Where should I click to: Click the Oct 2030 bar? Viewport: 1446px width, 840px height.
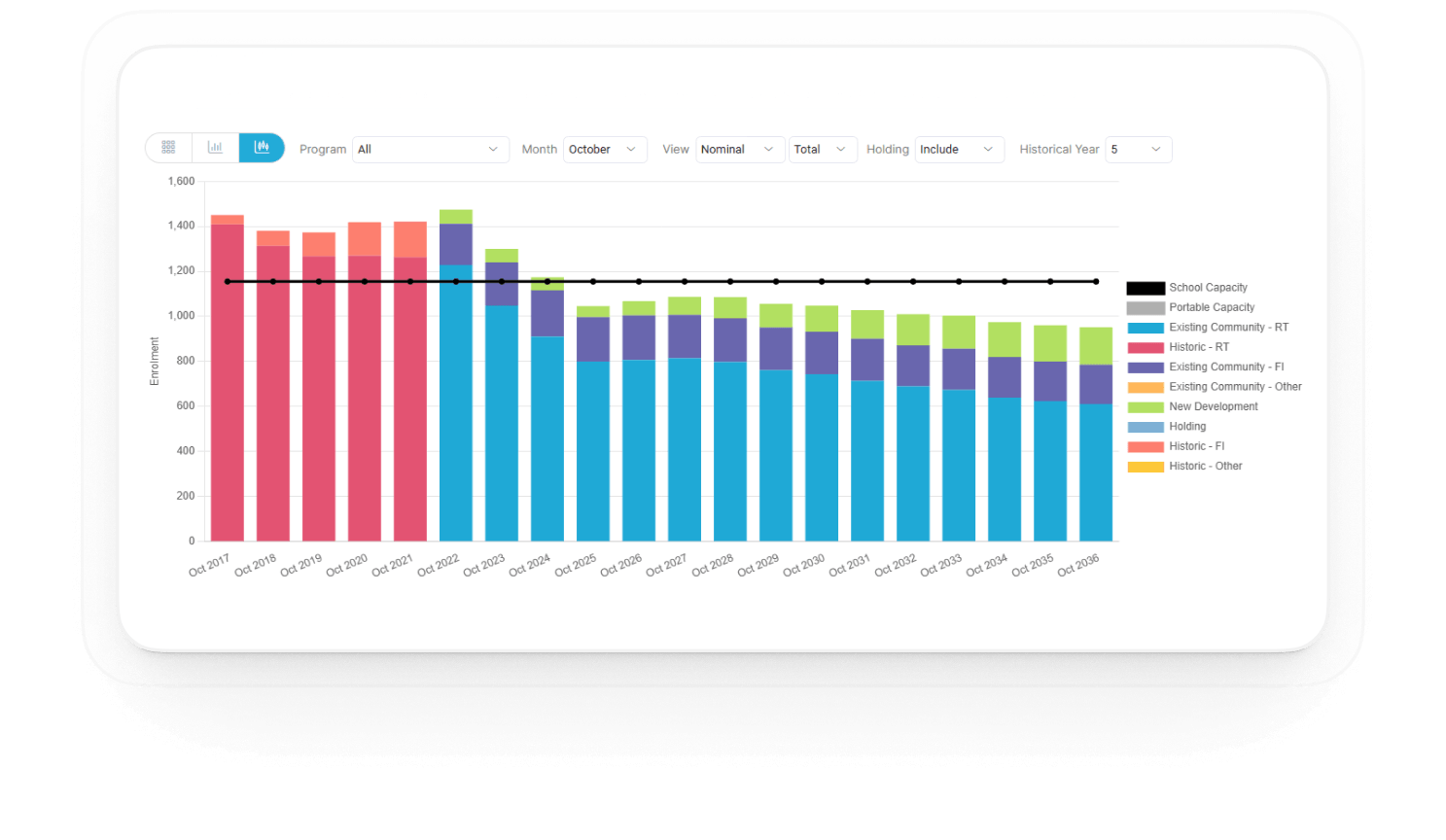(822, 424)
